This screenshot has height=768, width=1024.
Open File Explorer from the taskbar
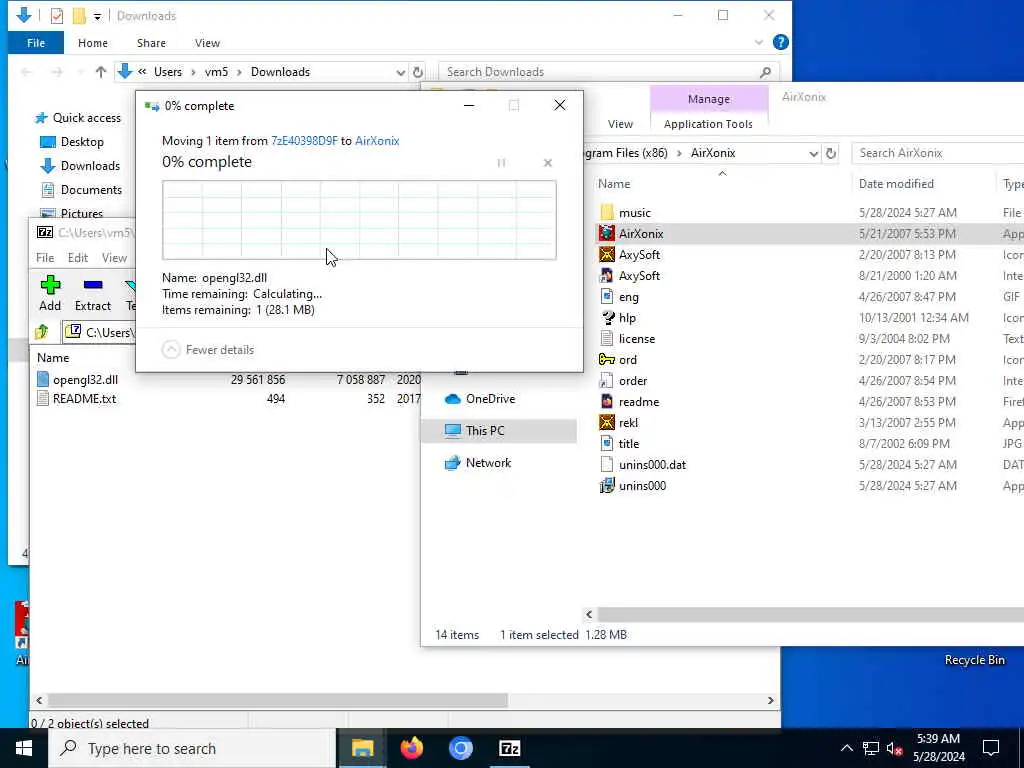[x=362, y=748]
